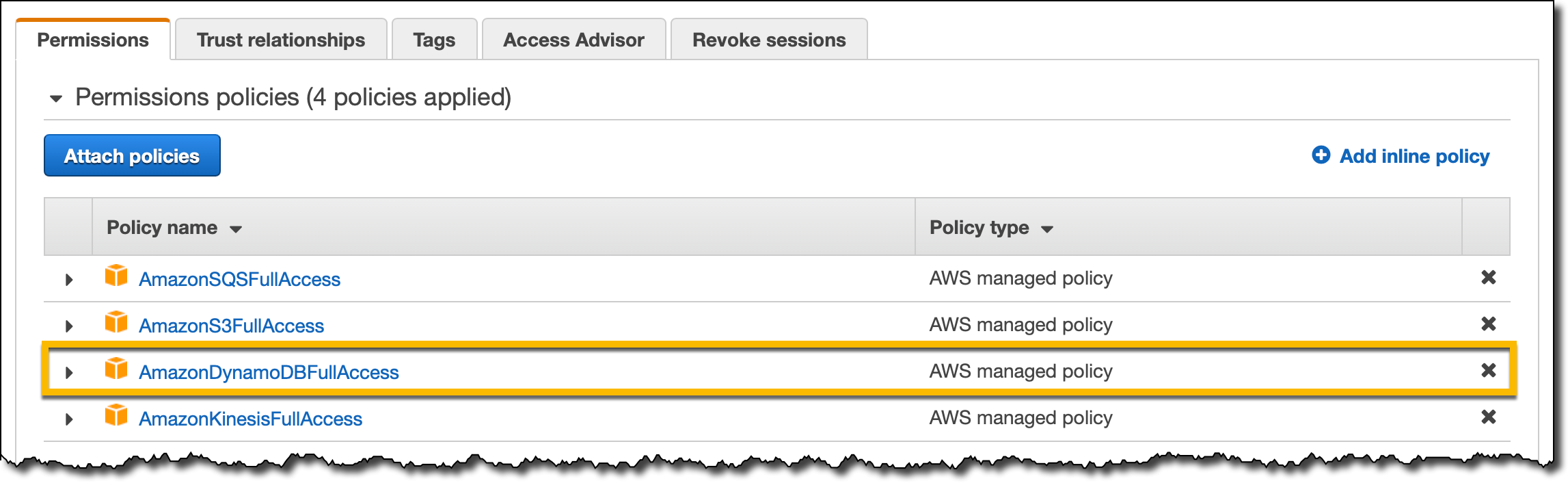Screen dimensions: 1568x483
Task: Click the Add inline policy link
Action: click(1413, 156)
